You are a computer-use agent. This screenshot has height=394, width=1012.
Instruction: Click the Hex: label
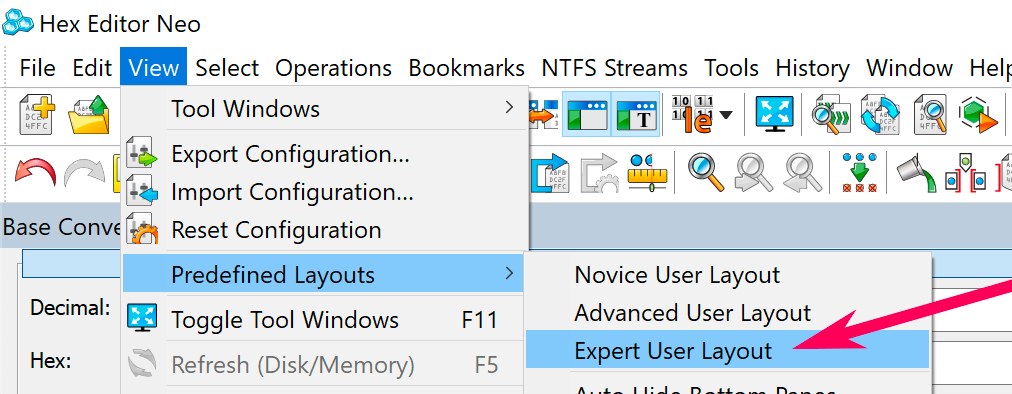(50, 360)
